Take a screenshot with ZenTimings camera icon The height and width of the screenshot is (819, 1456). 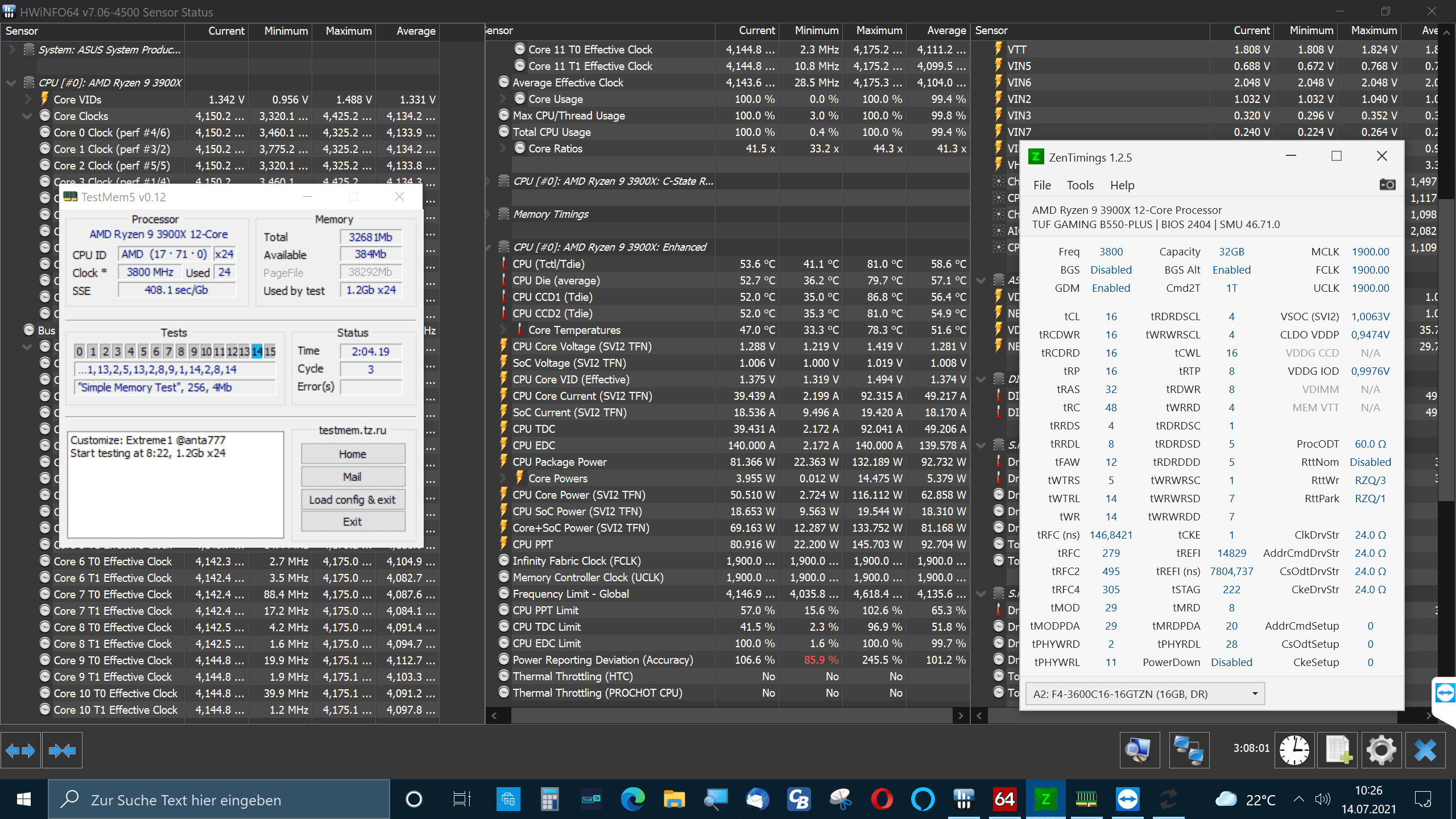(1387, 185)
